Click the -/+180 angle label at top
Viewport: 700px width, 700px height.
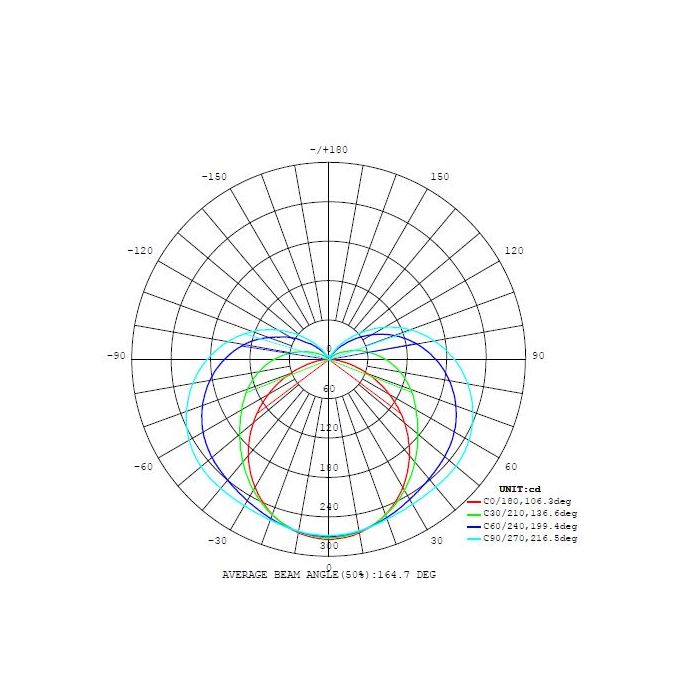coord(329,150)
